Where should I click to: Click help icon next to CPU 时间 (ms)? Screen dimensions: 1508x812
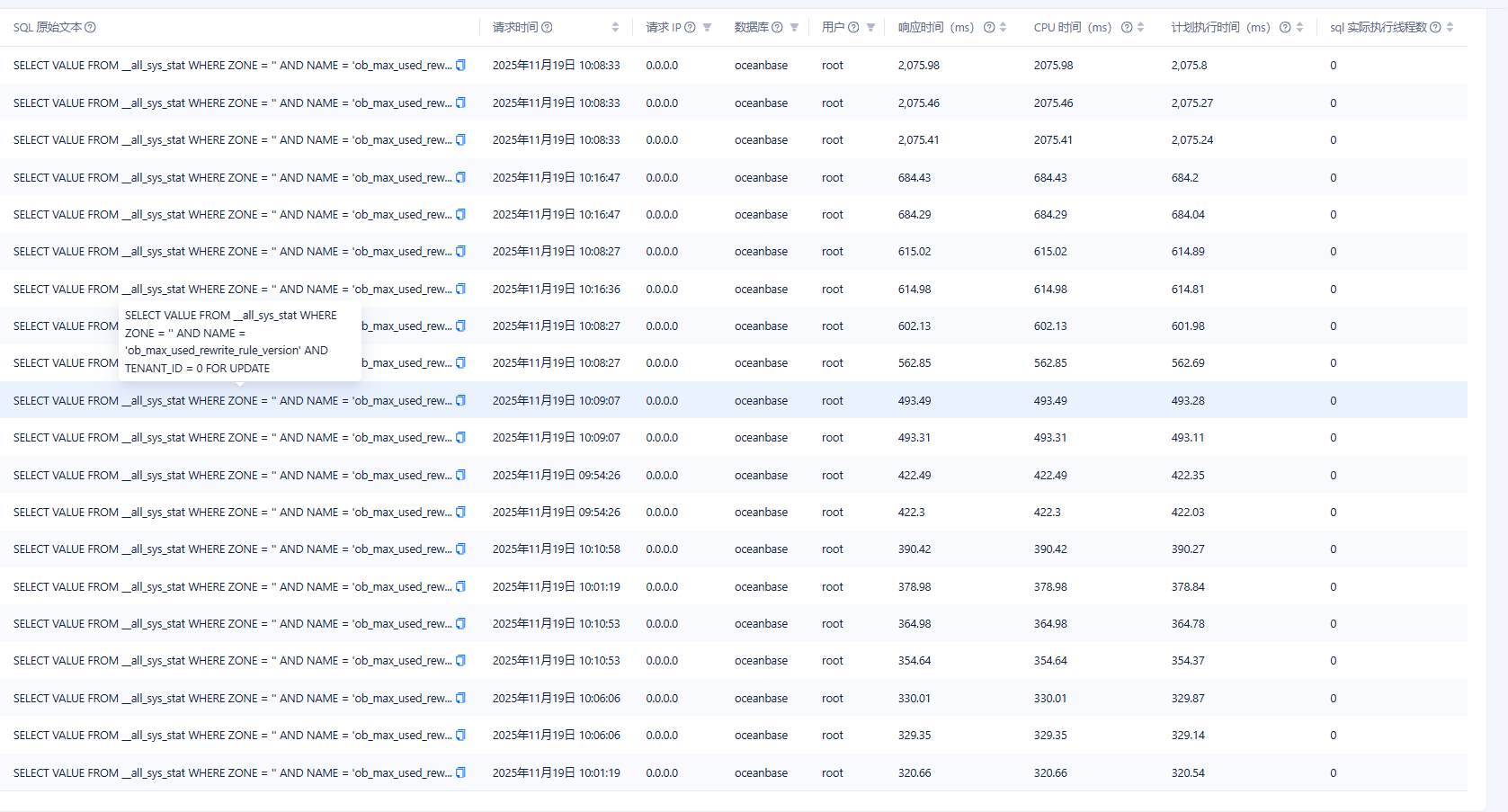coord(1127,28)
